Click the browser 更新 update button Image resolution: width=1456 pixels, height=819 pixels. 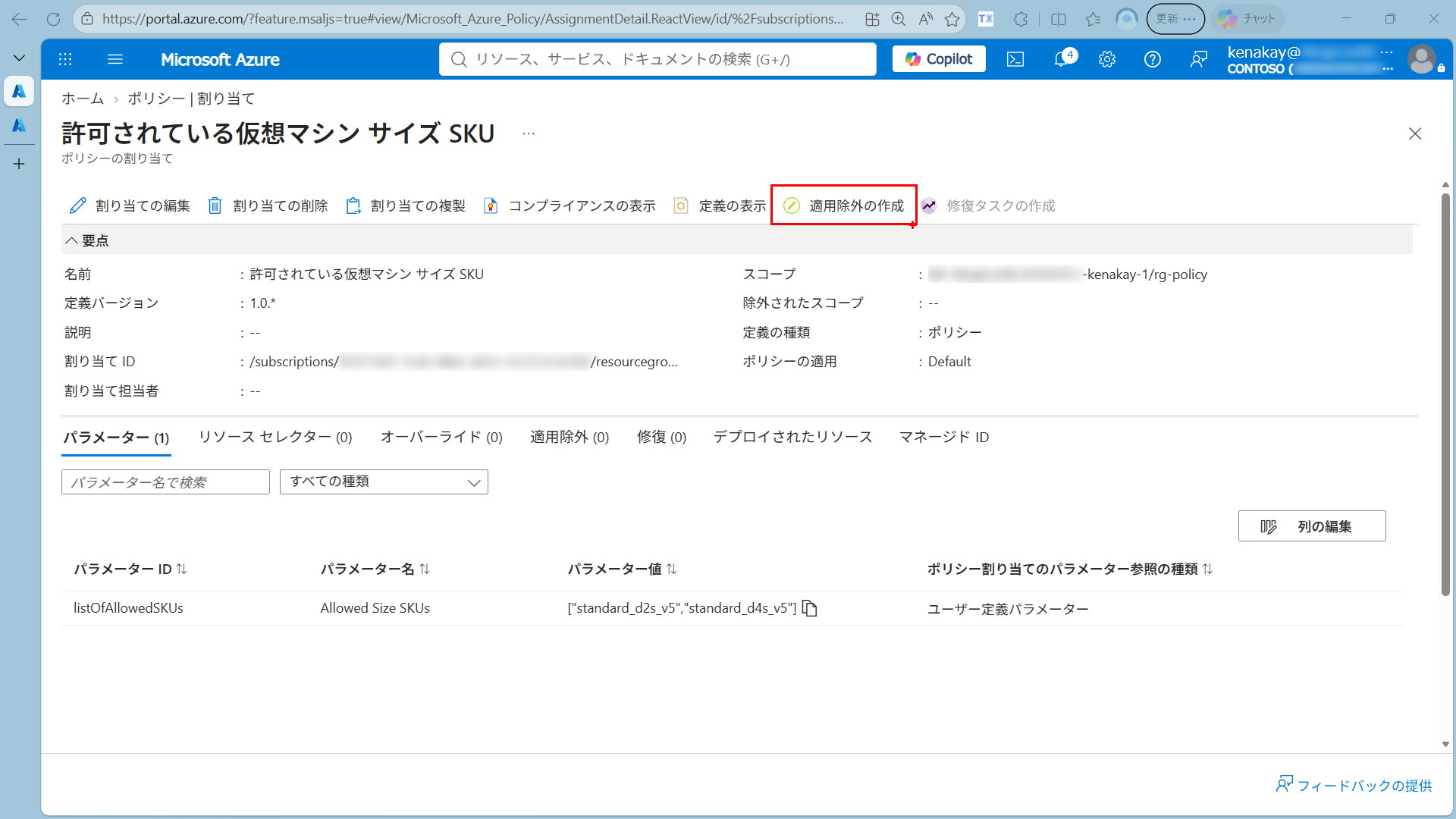(x=1175, y=19)
